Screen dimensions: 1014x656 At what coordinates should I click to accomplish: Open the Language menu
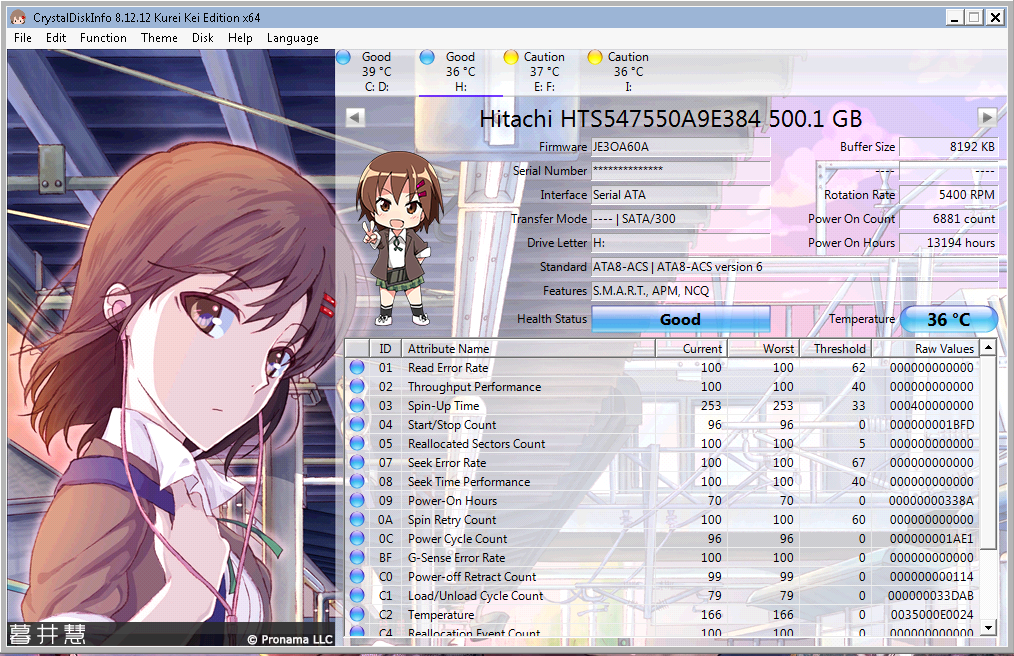coord(292,38)
